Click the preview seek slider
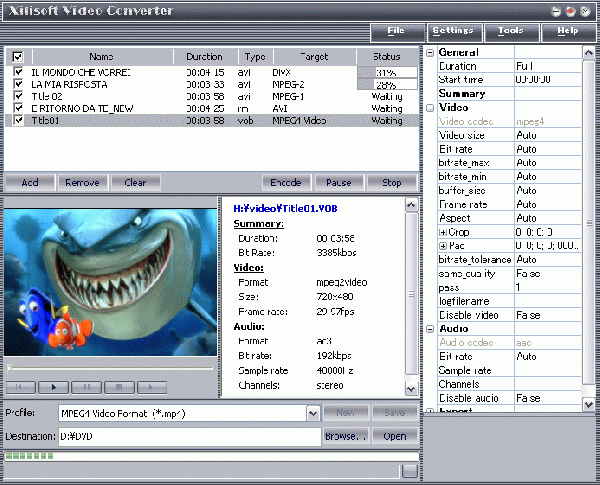The image size is (600, 485). (x=108, y=368)
